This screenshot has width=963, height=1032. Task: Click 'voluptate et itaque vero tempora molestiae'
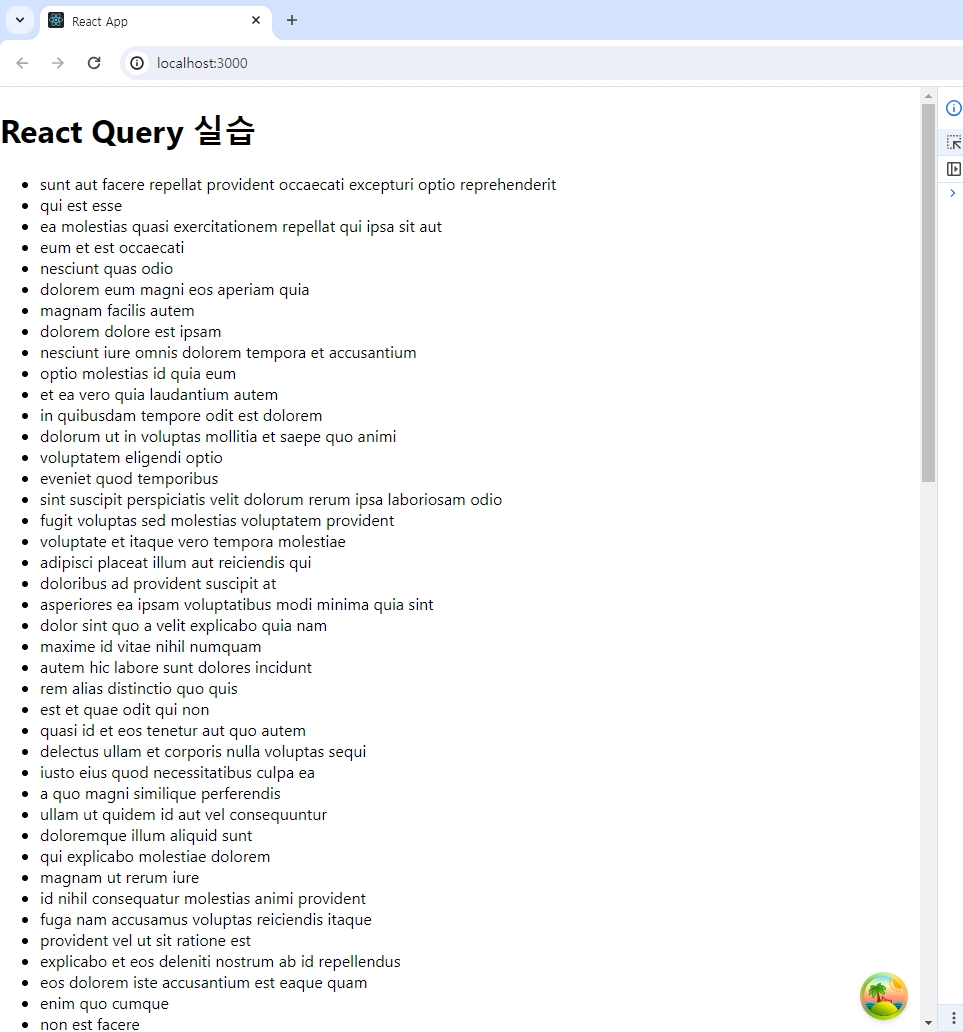(193, 542)
